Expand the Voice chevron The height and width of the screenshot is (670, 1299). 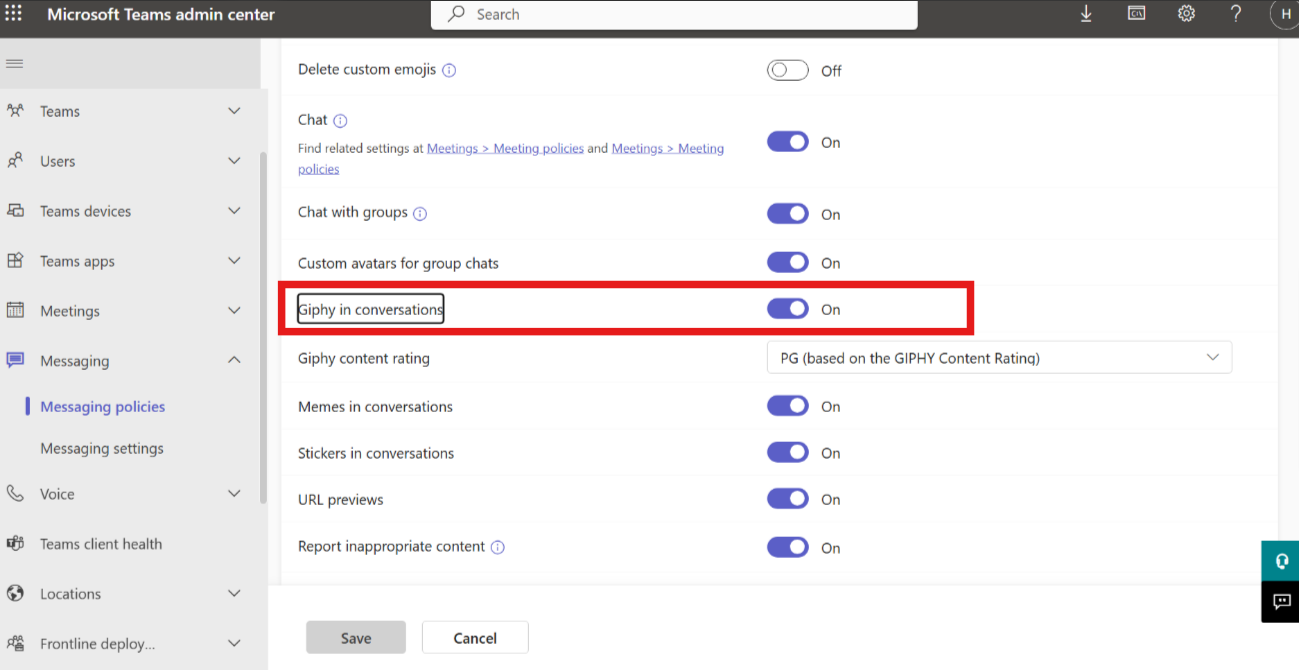(x=234, y=494)
